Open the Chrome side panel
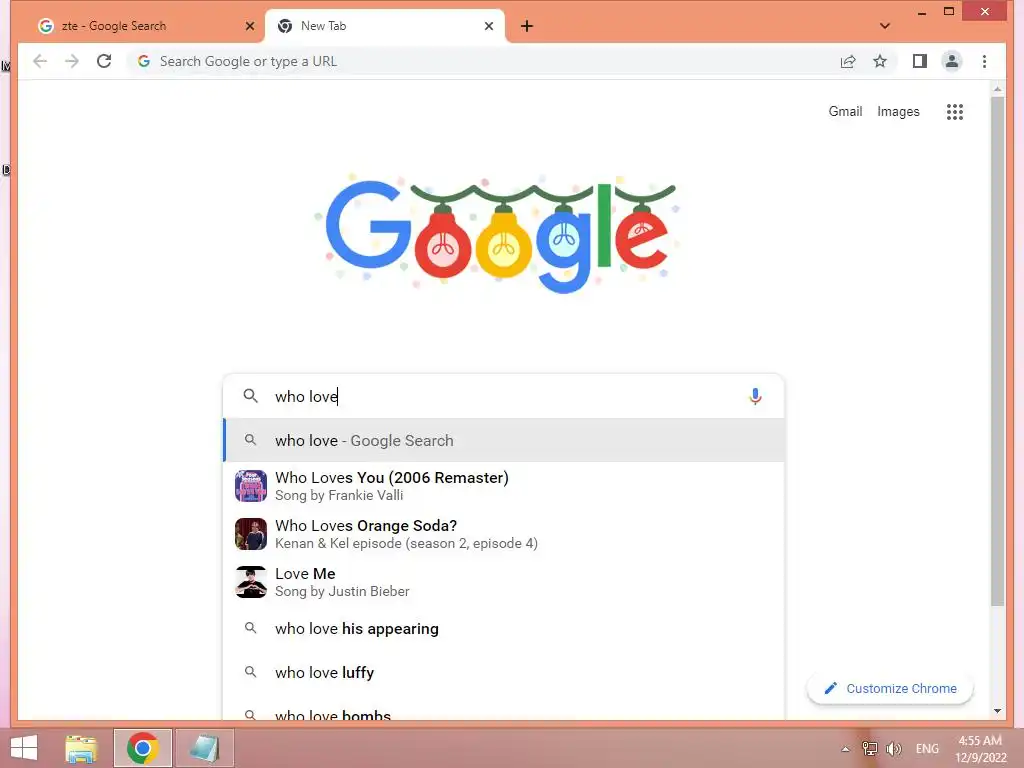1024x768 pixels. tap(920, 61)
